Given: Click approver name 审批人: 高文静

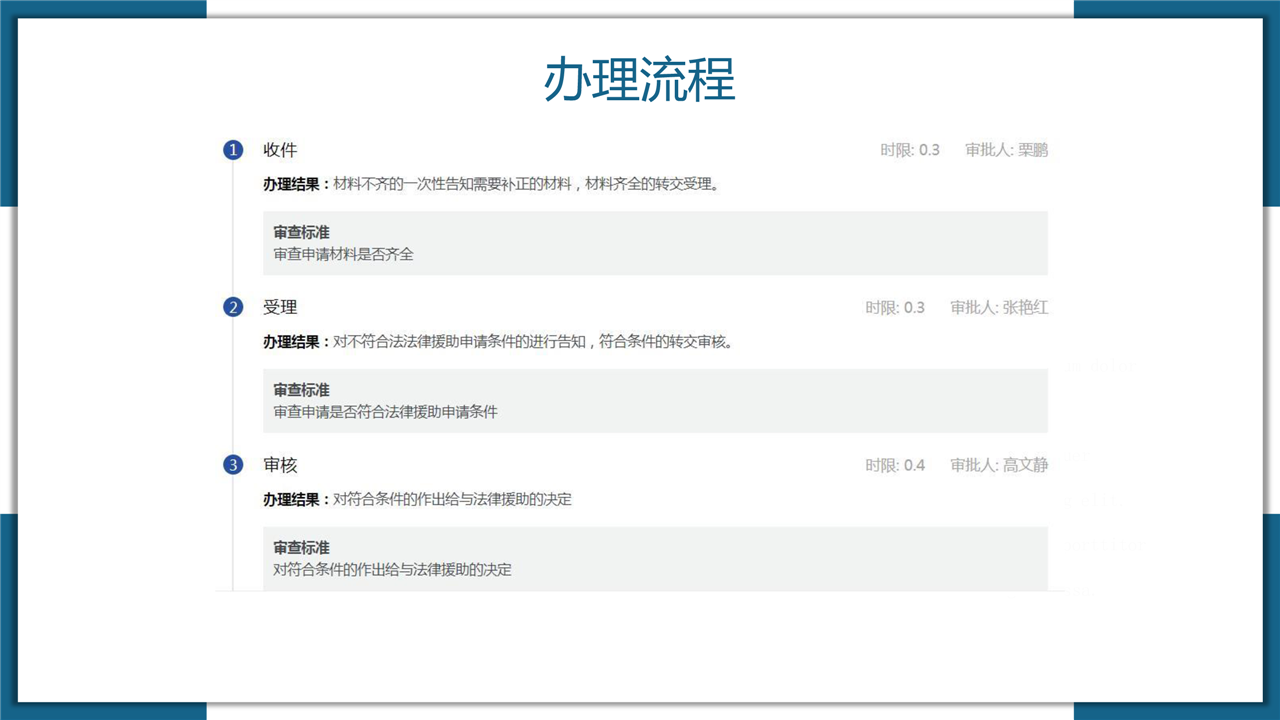Looking at the screenshot, I should point(999,465).
